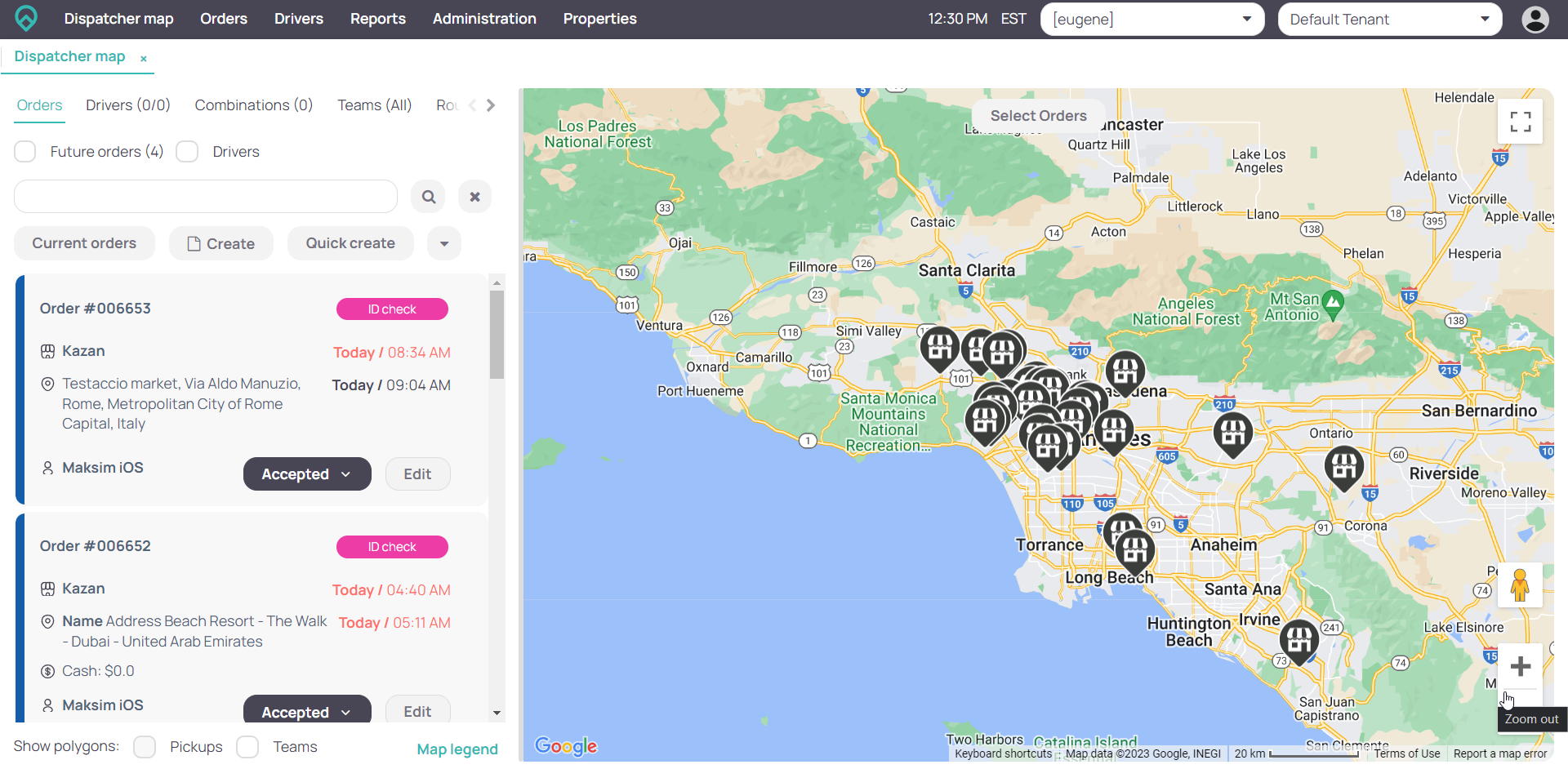
Task: Click the fullscreen icon on the map
Action: 1520,120
